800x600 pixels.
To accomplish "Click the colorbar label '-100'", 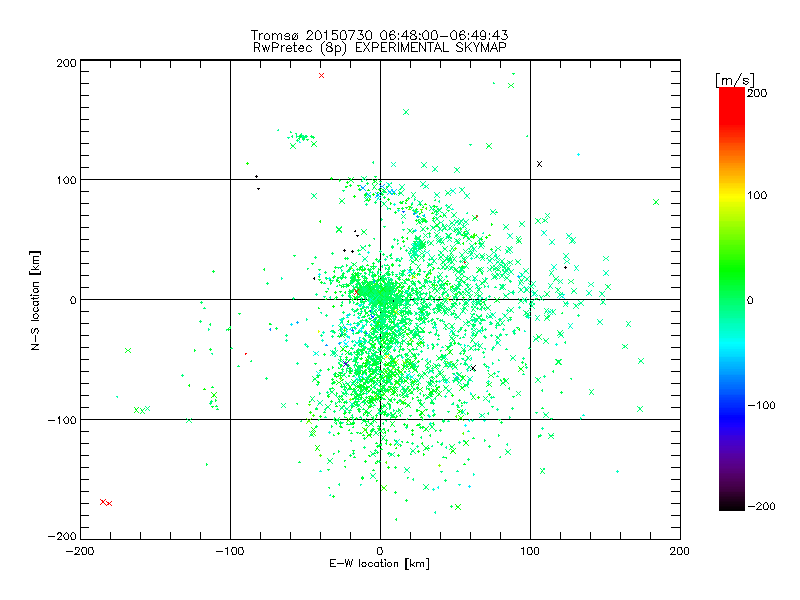I will click(x=761, y=406).
